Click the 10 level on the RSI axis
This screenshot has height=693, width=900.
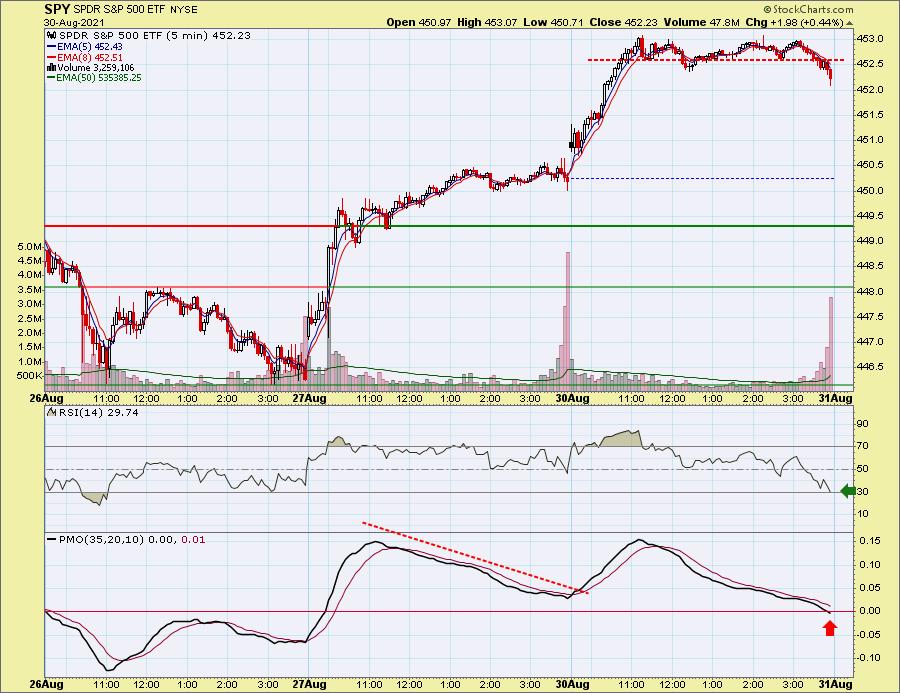pyautogui.click(x=863, y=514)
